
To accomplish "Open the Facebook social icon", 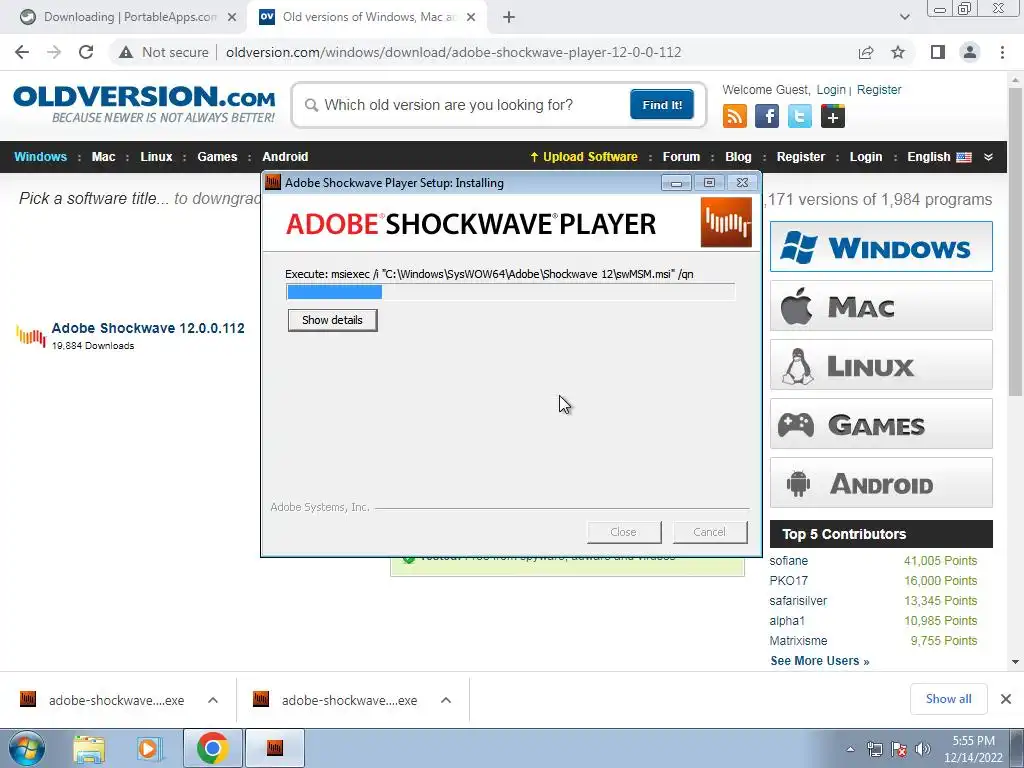I will coord(767,116).
